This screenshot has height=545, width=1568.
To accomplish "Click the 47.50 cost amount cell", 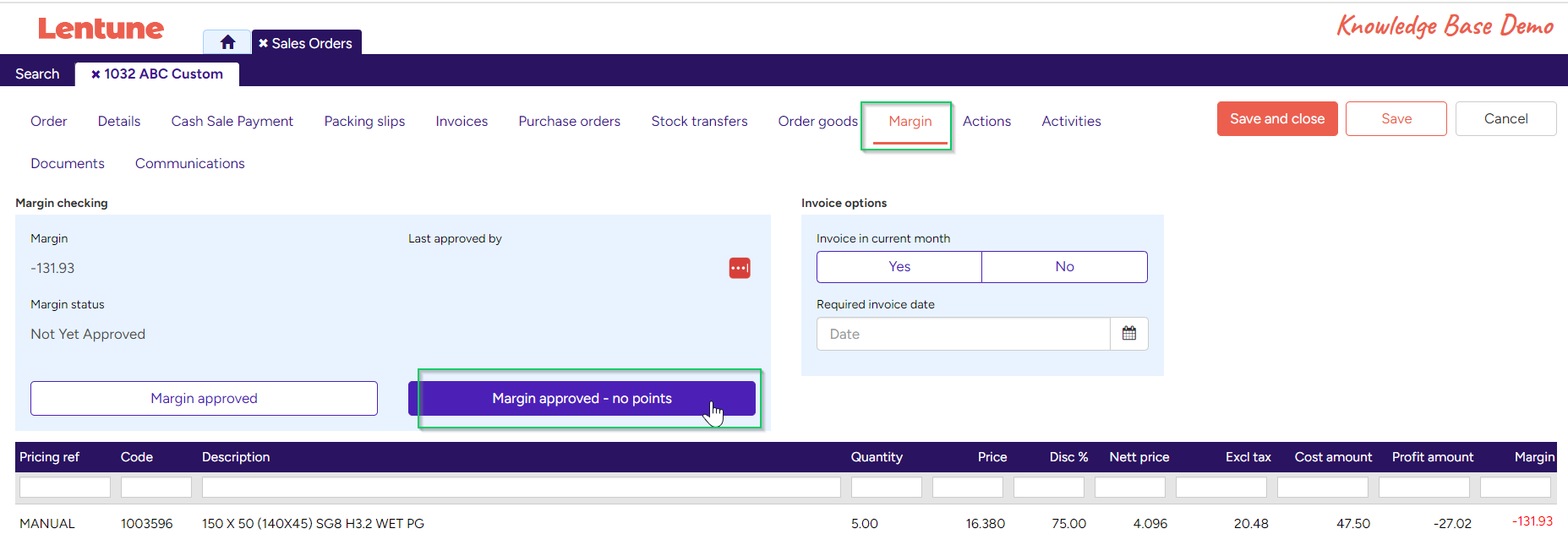I will pos(1353,524).
